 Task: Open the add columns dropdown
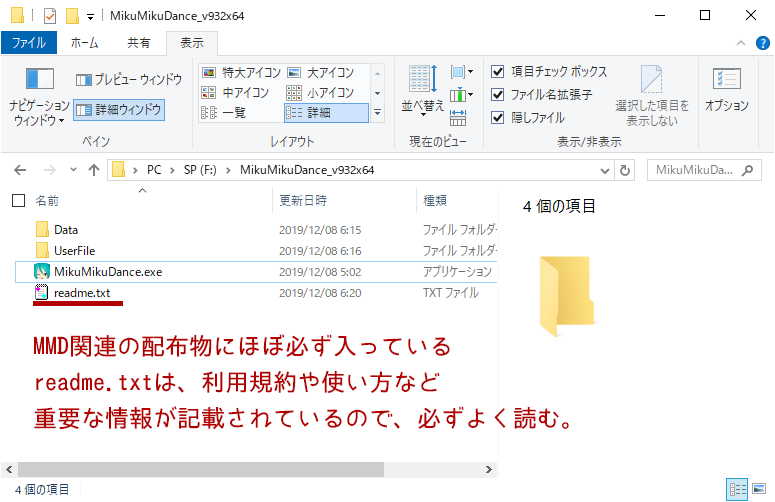[462, 94]
